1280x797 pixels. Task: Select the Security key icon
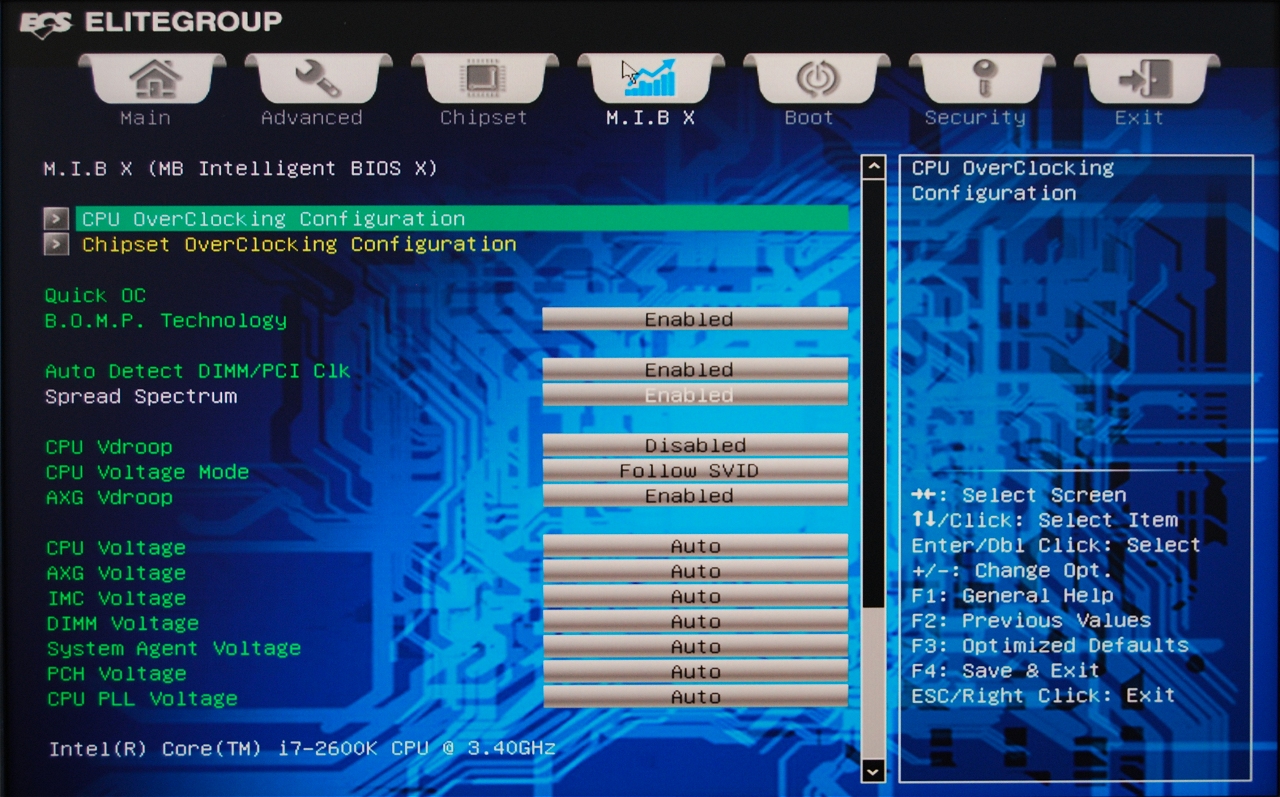click(x=981, y=78)
